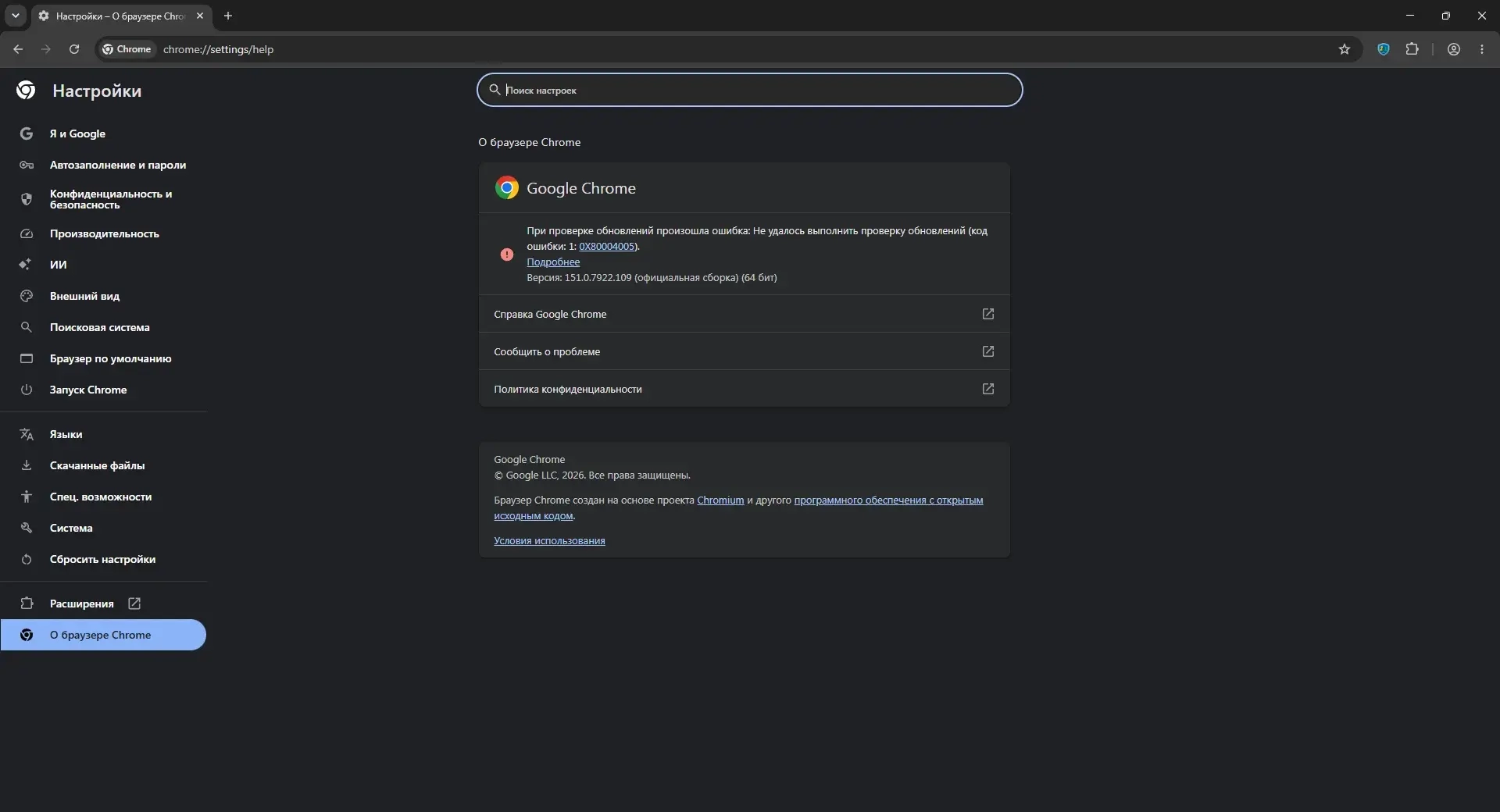This screenshot has width=1500, height=812.
Task: Go to Система settings
Action: [x=104, y=528]
